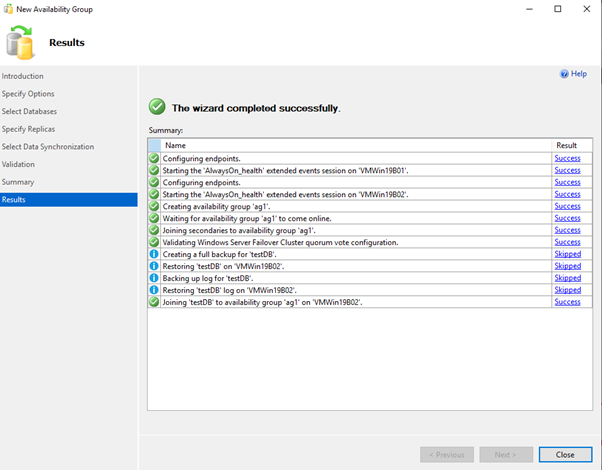Open the Validation page
602x470 pixels.
[18, 164]
